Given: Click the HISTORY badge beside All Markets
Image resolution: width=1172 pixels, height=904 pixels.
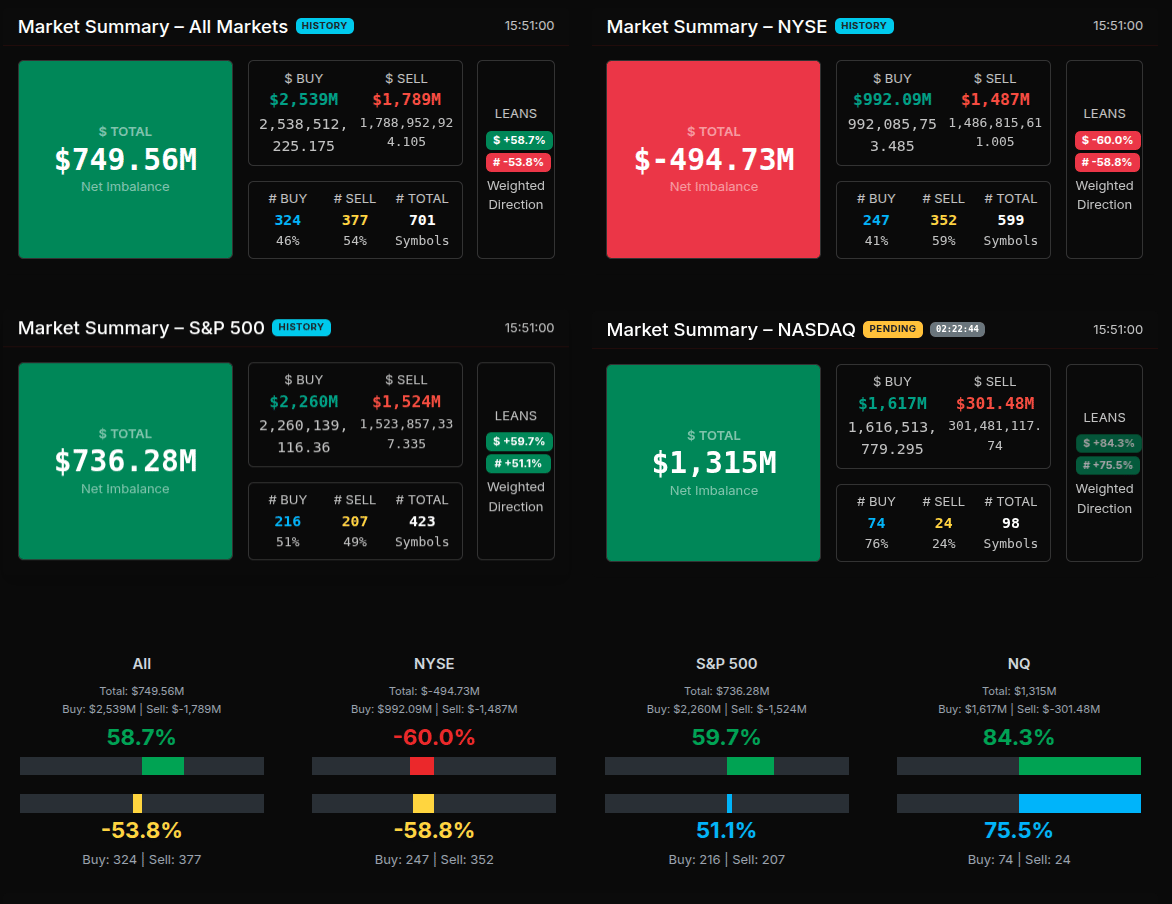Looking at the screenshot, I should [x=325, y=26].
